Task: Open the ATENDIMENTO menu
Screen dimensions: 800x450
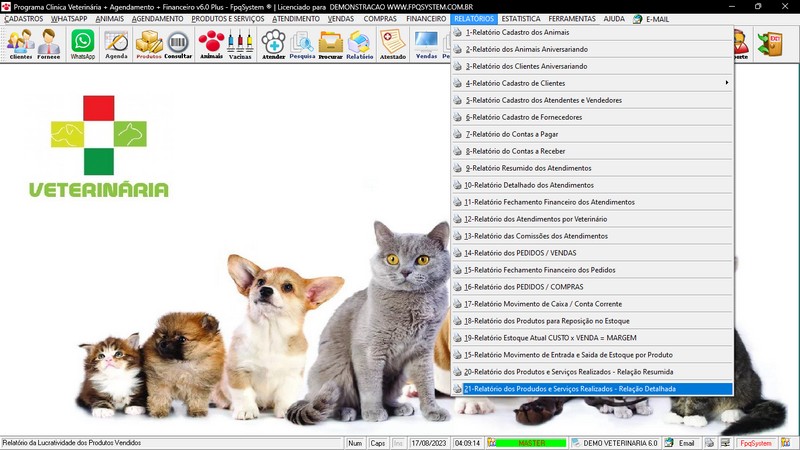Action: pos(296,19)
